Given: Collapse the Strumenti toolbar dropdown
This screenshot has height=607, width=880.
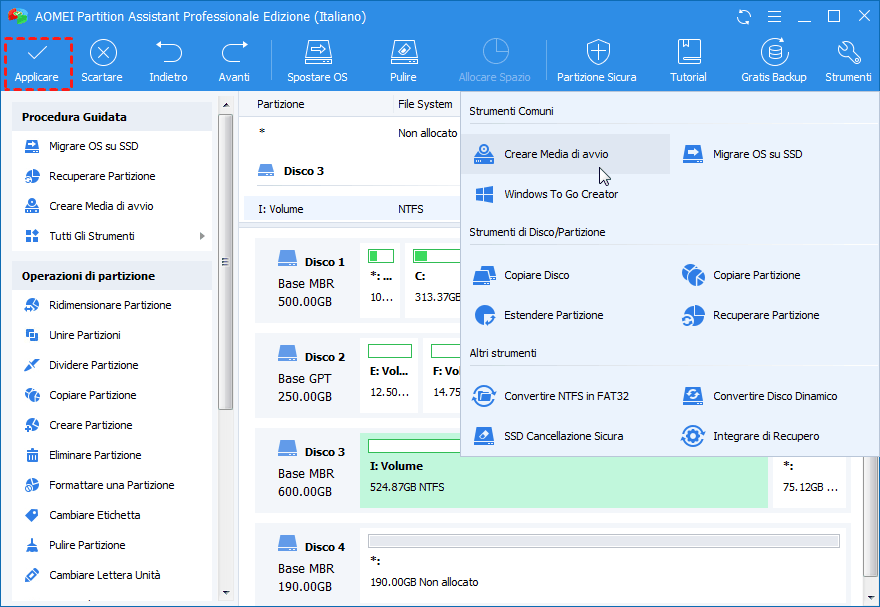Looking at the screenshot, I should 848,61.
